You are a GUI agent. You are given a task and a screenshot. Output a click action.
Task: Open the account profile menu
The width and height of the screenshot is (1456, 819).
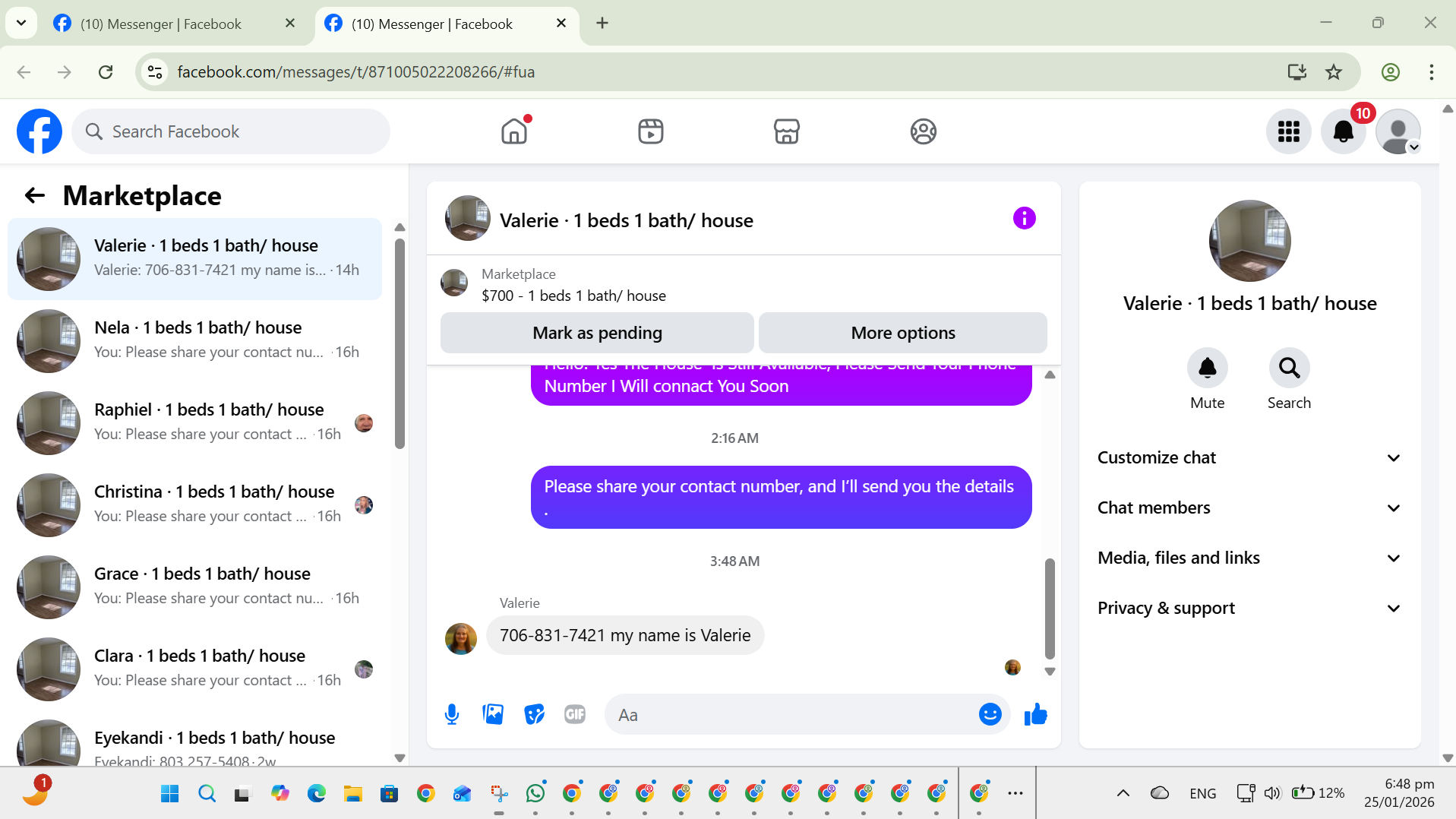pos(1398,131)
